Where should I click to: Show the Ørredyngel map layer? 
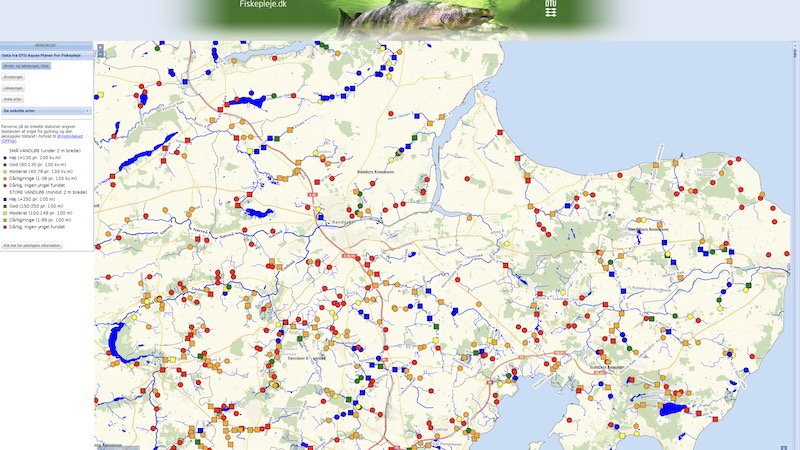pyautogui.click(x=13, y=77)
